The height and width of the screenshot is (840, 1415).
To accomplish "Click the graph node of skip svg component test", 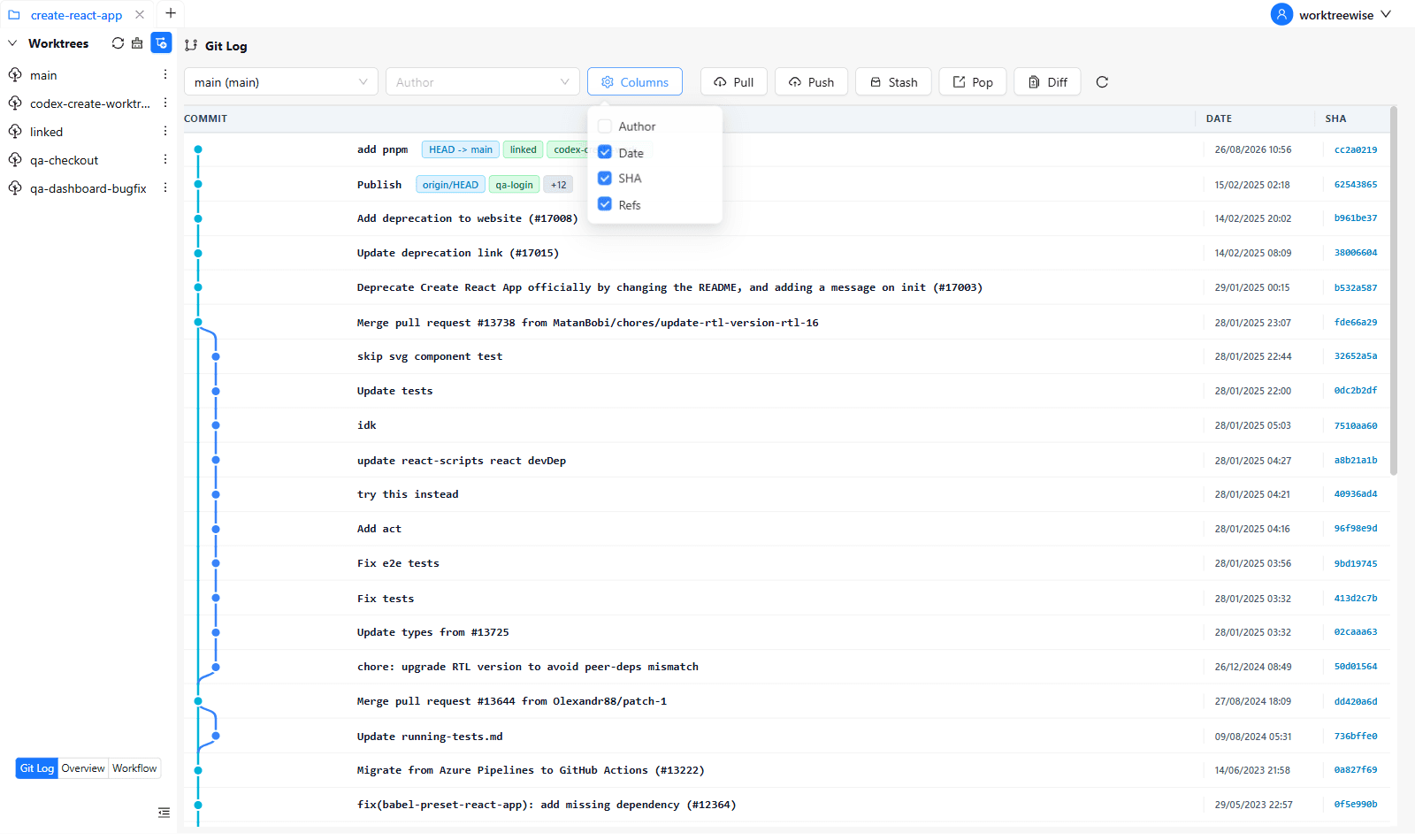I will point(216,356).
